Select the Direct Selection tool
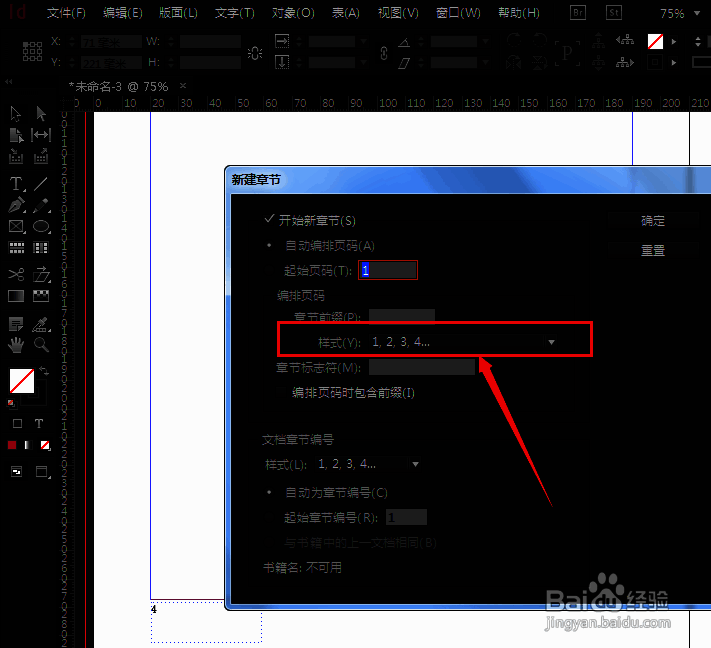 pos(41,113)
